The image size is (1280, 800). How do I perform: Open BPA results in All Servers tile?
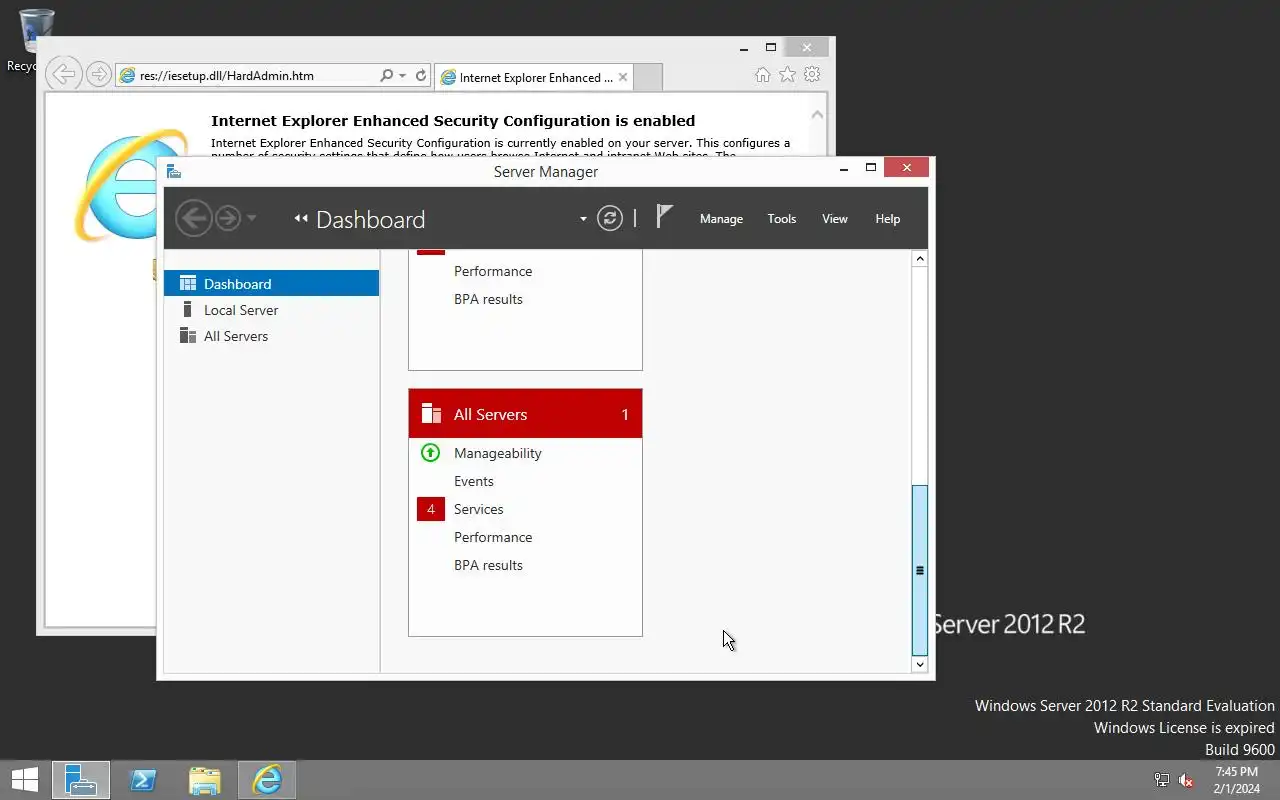(x=488, y=565)
